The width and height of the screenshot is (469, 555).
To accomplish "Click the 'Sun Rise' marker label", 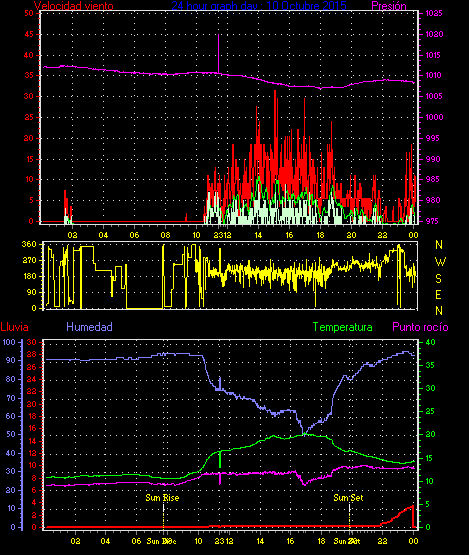I will click(x=162, y=498).
